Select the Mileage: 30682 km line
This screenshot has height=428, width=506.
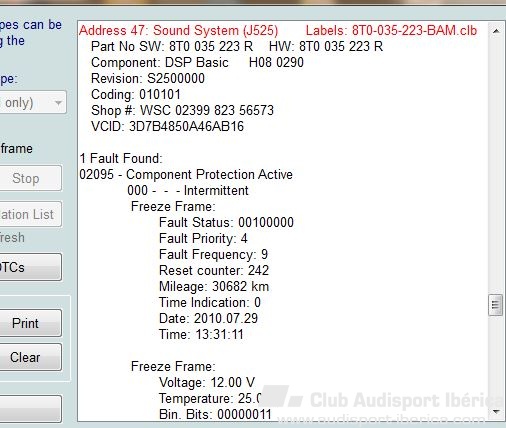[x=214, y=286]
